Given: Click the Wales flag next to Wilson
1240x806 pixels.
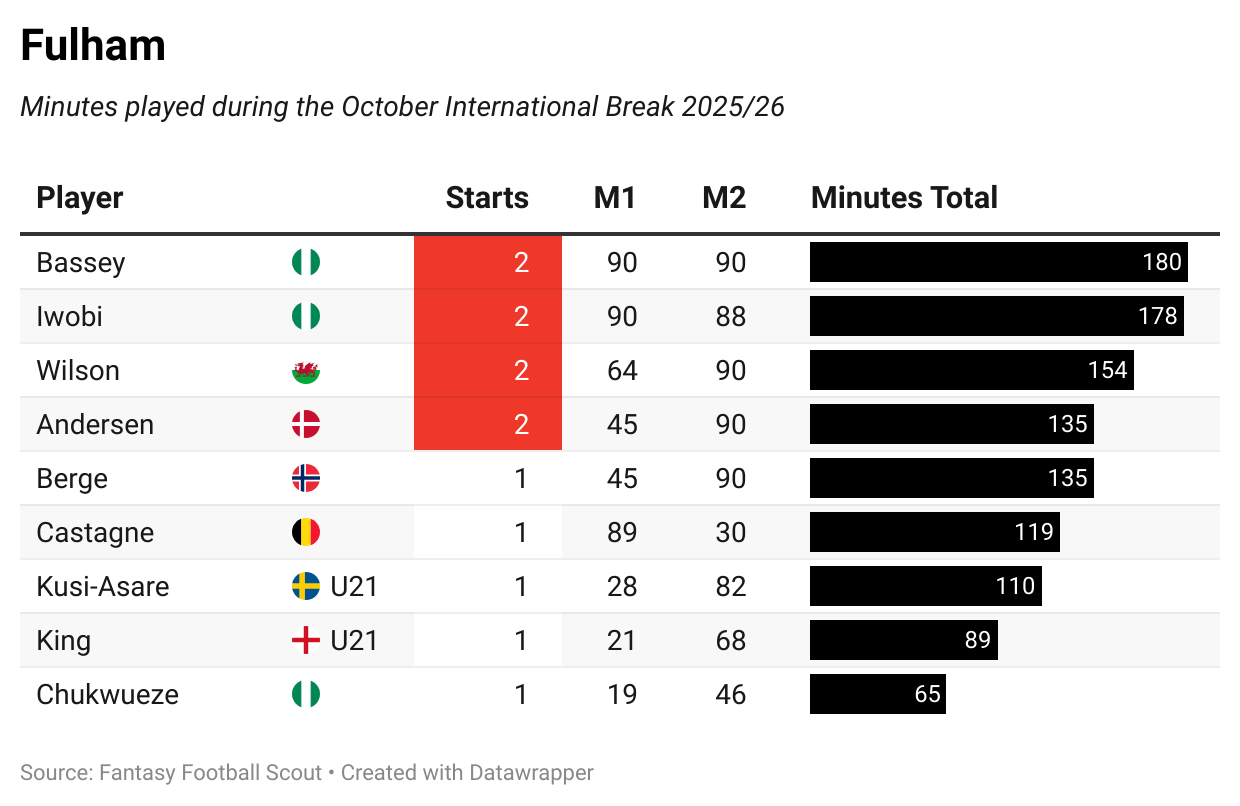Looking at the screenshot, I should [306, 371].
